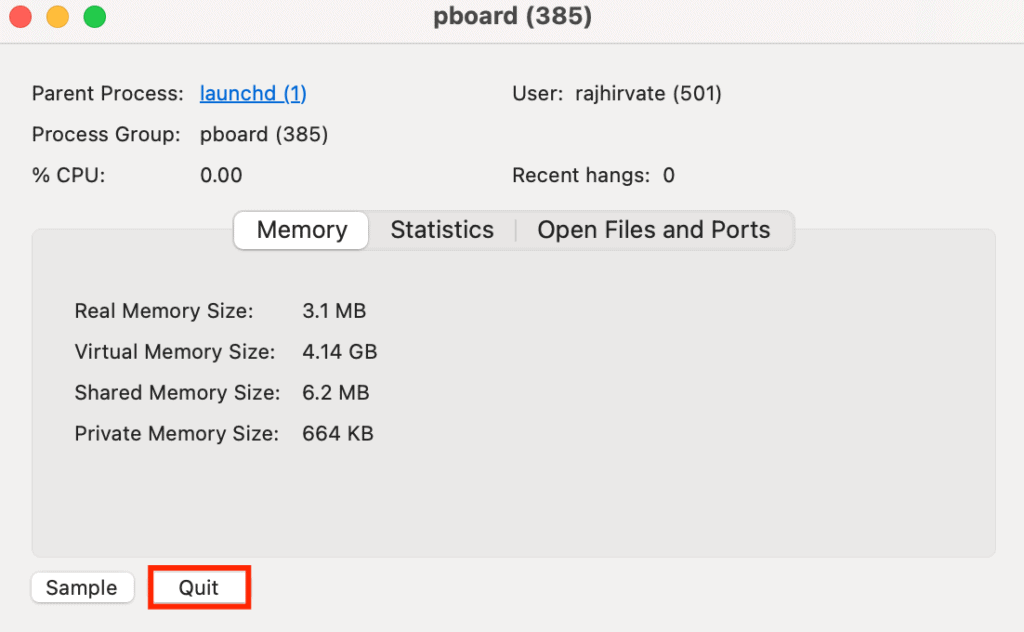Click the Parent Process label
Image resolution: width=1024 pixels, height=632 pixels.
coord(108,94)
